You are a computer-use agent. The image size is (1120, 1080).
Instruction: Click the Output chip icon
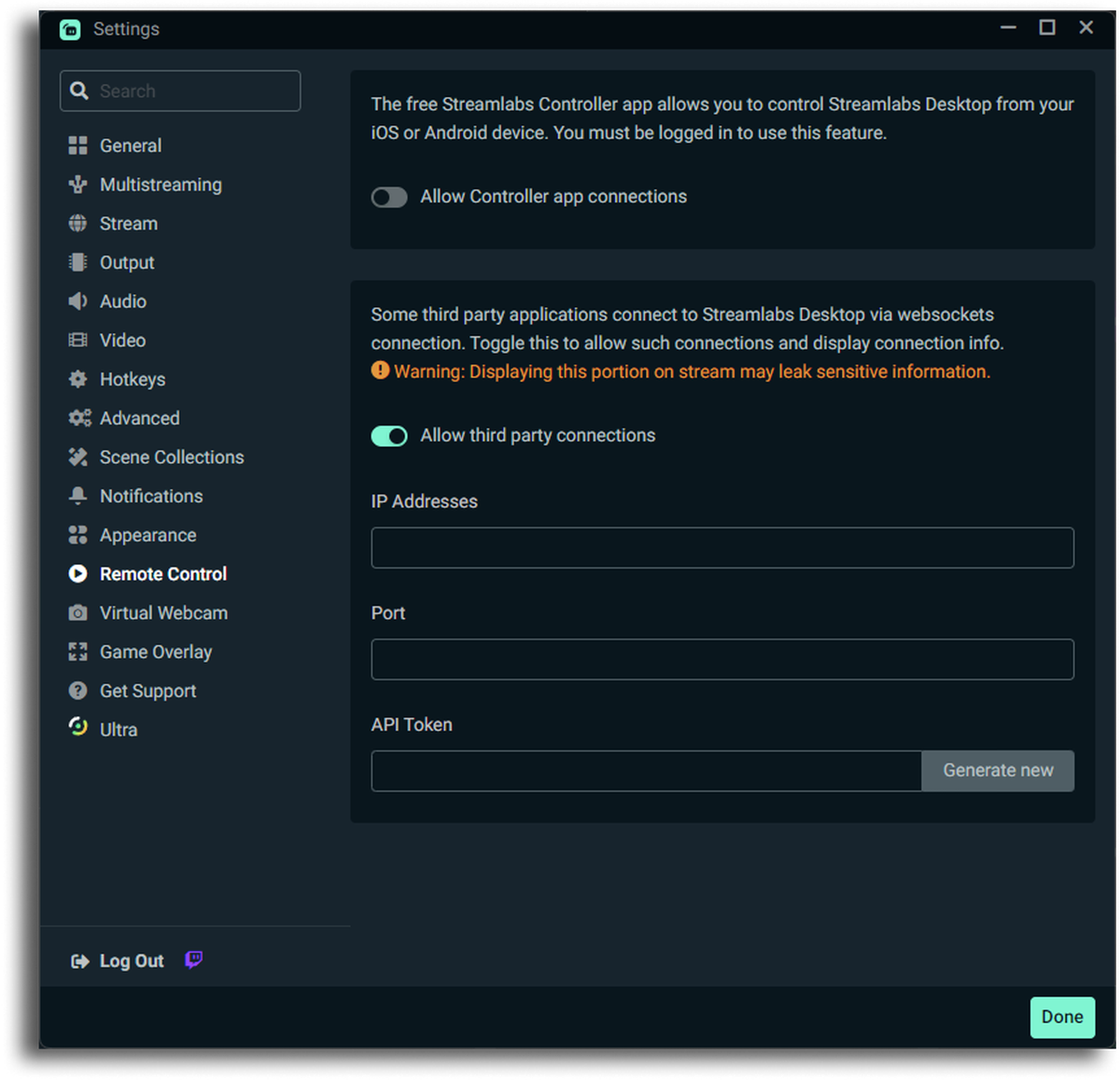77,262
